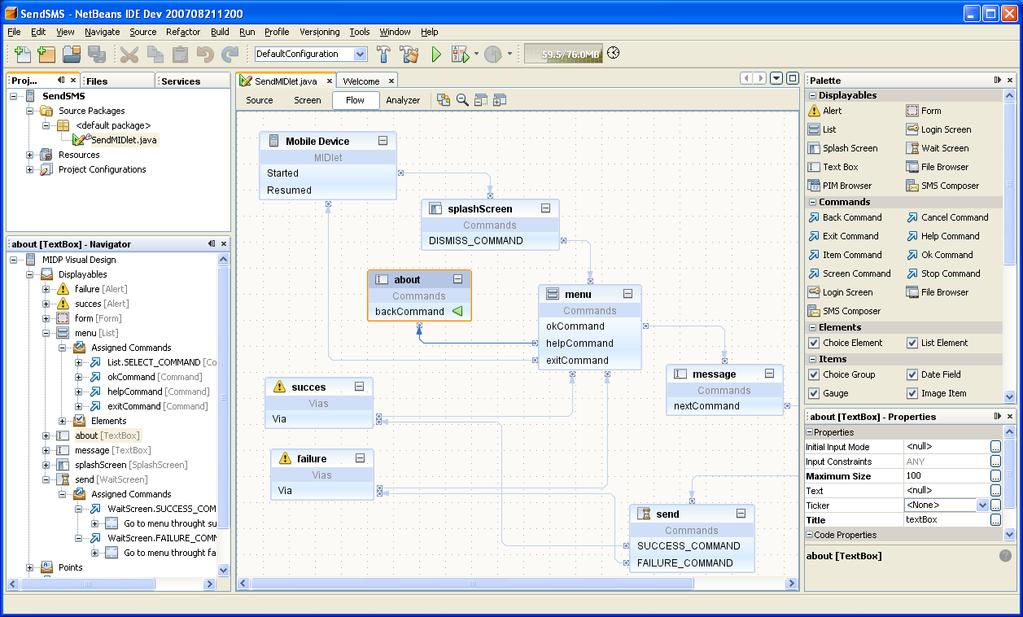Screen dimensions: 1023x617
Task: Select the Help Command palette item
Action: click(x=943, y=236)
